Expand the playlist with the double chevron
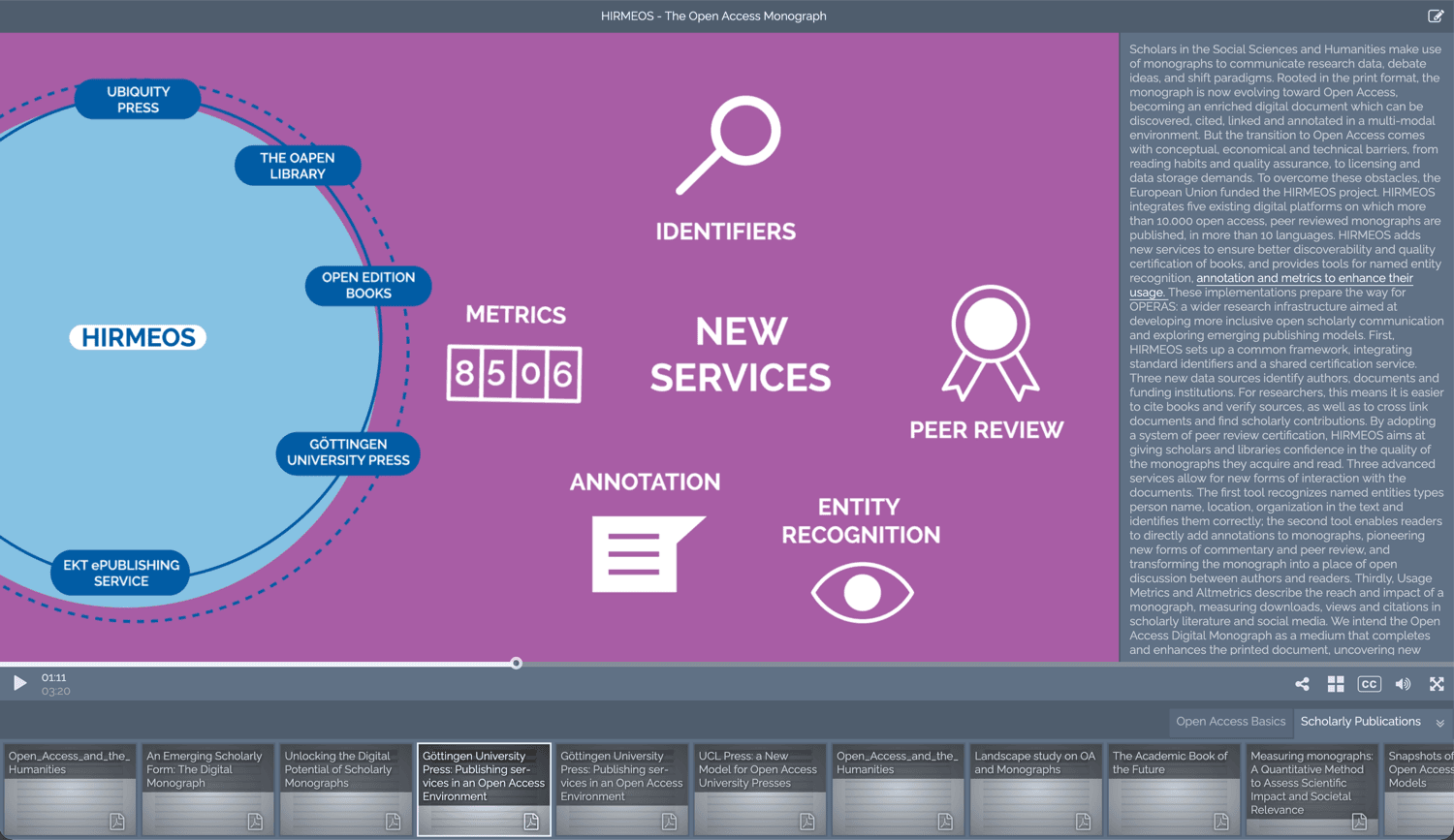The height and width of the screenshot is (840, 1454). [x=1440, y=723]
